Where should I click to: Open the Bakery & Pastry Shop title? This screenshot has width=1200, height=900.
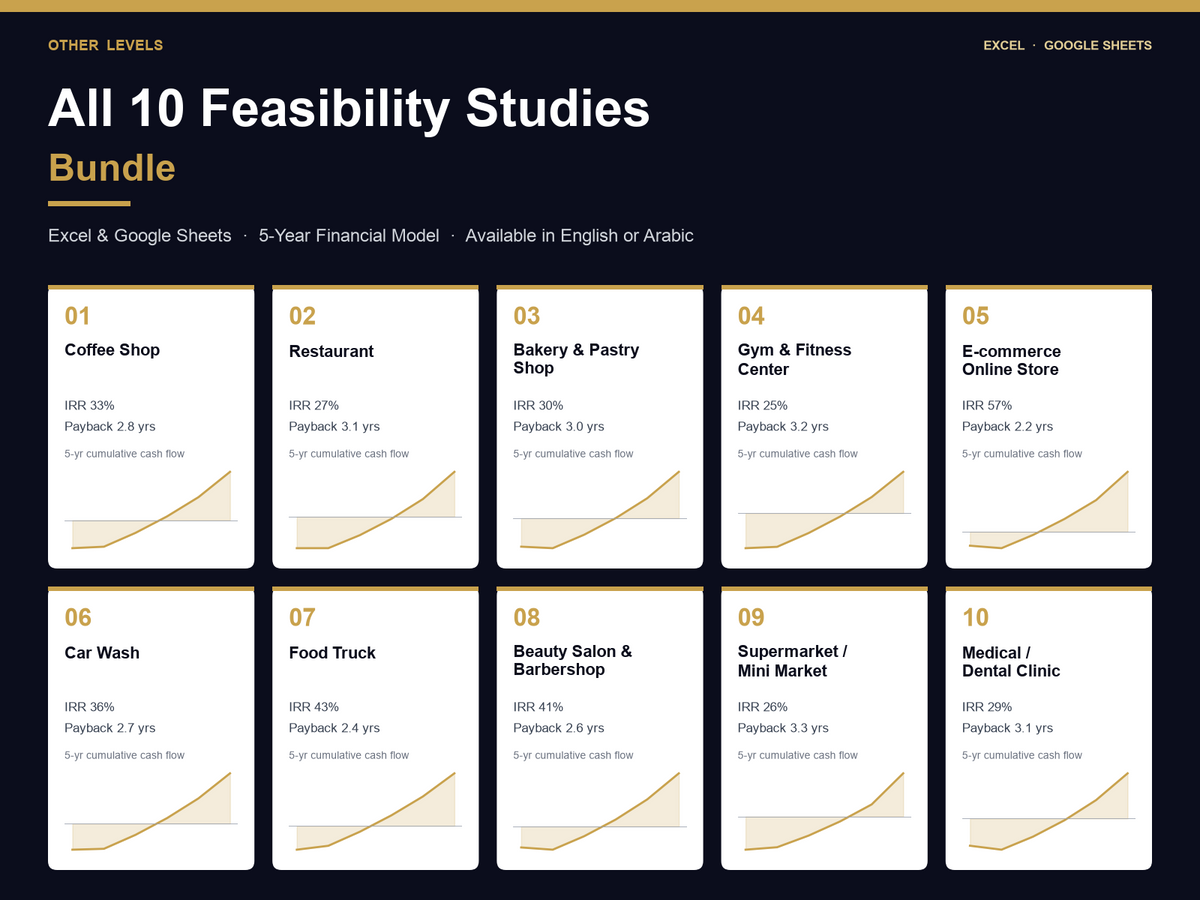[x=576, y=359]
